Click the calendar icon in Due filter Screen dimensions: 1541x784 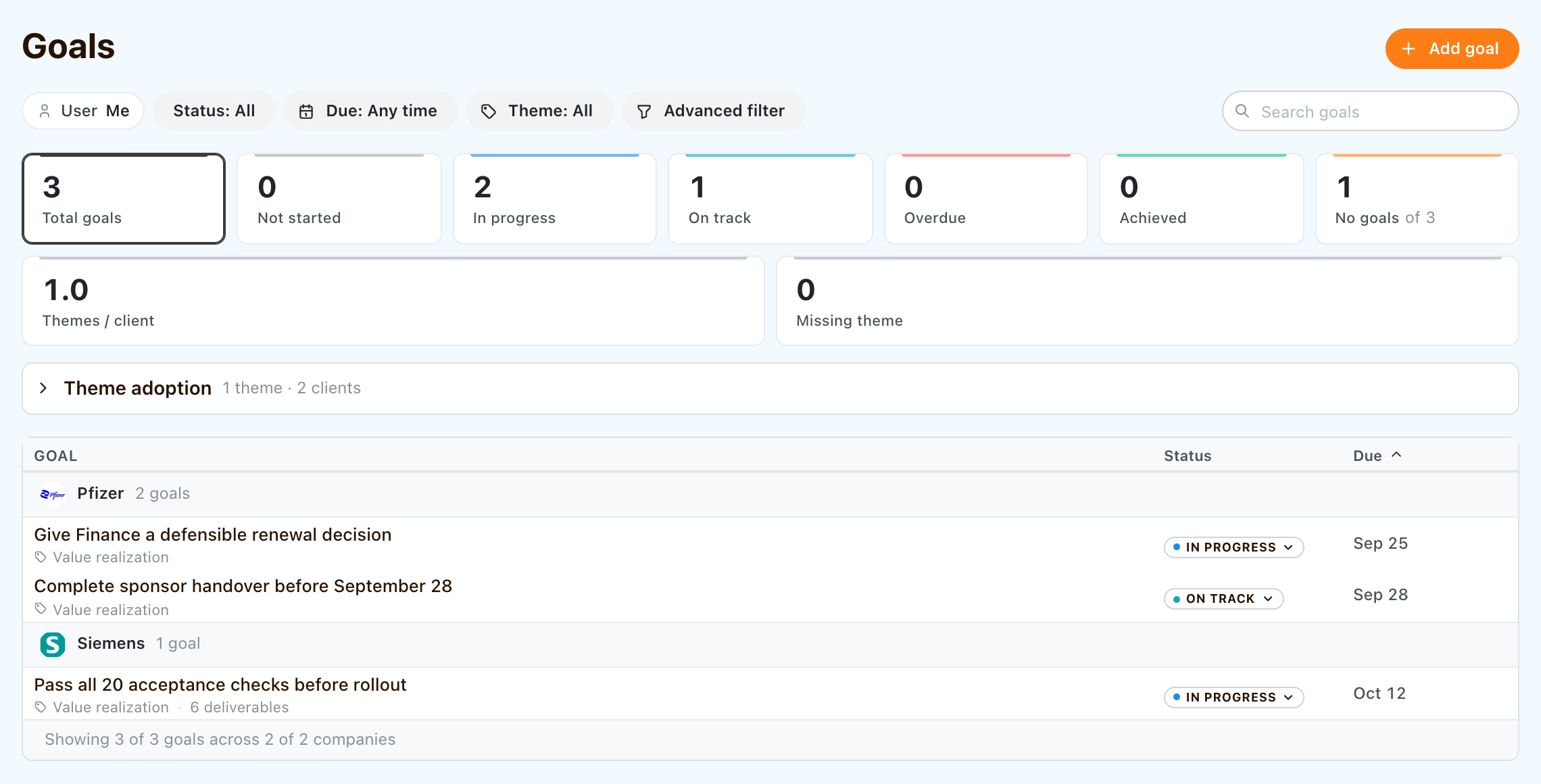click(x=306, y=112)
